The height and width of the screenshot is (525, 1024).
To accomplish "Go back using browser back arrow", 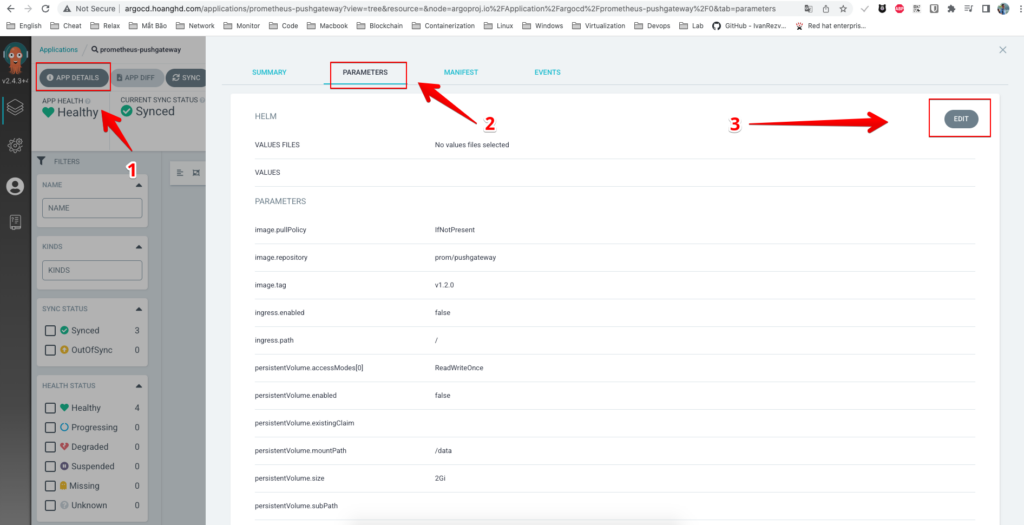I will 10,9.
